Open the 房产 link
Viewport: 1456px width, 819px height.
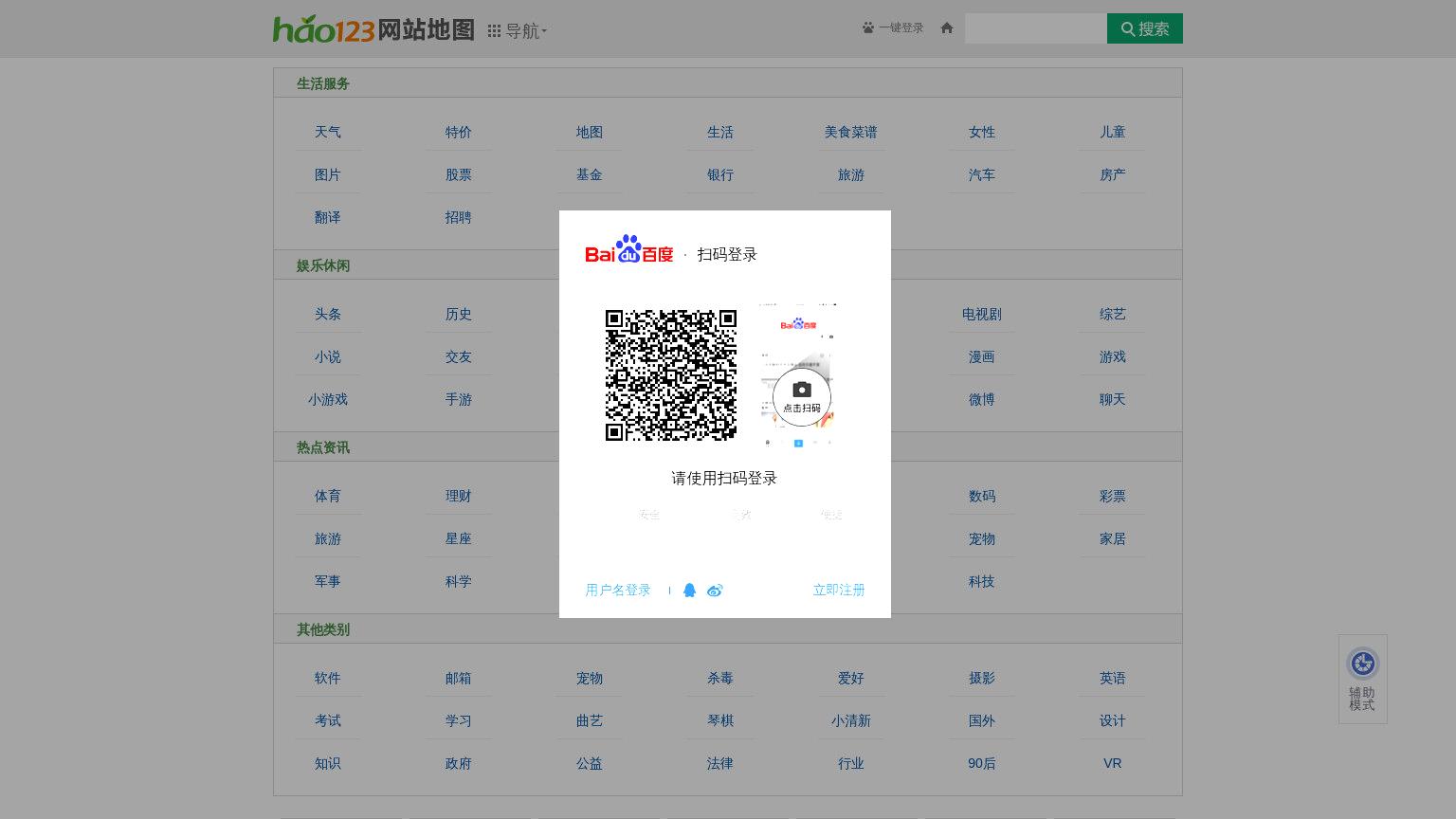click(x=1113, y=174)
